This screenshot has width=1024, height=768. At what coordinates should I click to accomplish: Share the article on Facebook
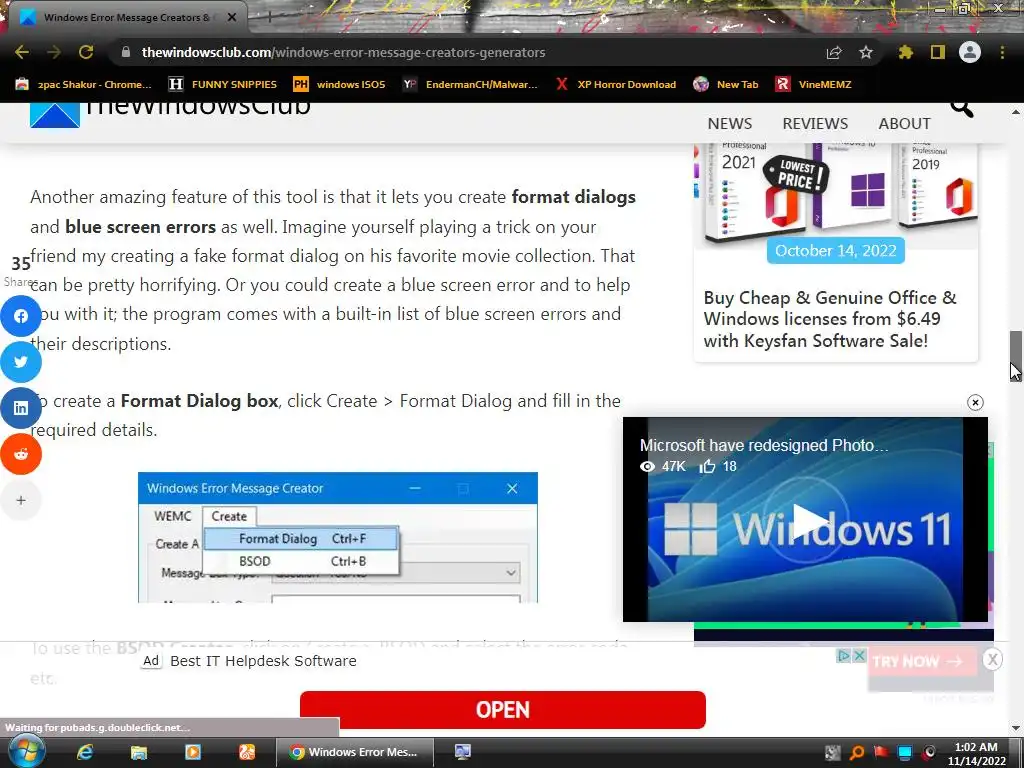point(21,316)
